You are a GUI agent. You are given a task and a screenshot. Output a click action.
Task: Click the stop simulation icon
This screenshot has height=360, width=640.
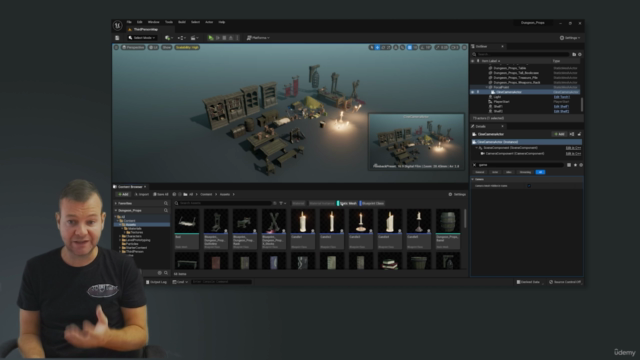click(224, 38)
